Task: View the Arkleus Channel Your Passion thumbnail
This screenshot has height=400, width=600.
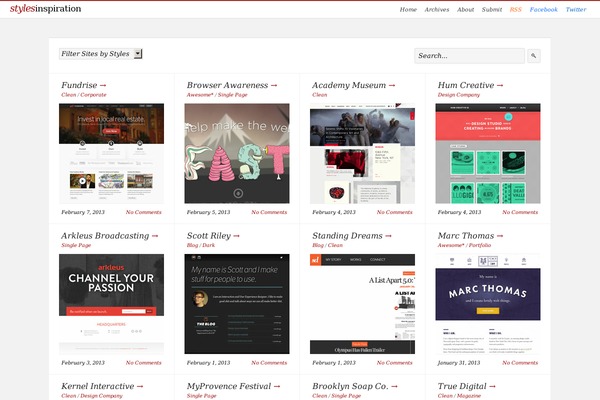Action: (x=111, y=304)
